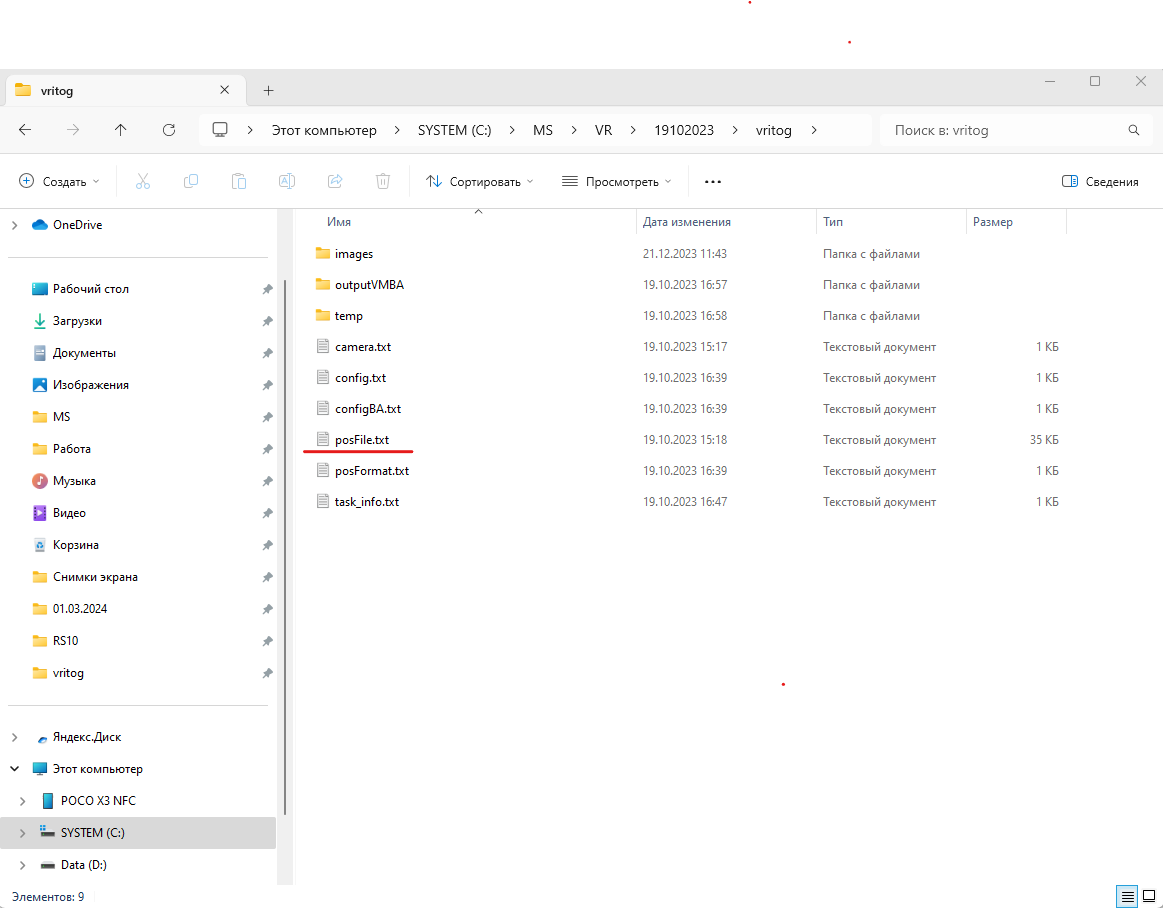This screenshot has width=1163, height=908.
Task: Click the computer icon in address bar
Action: click(220, 130)
